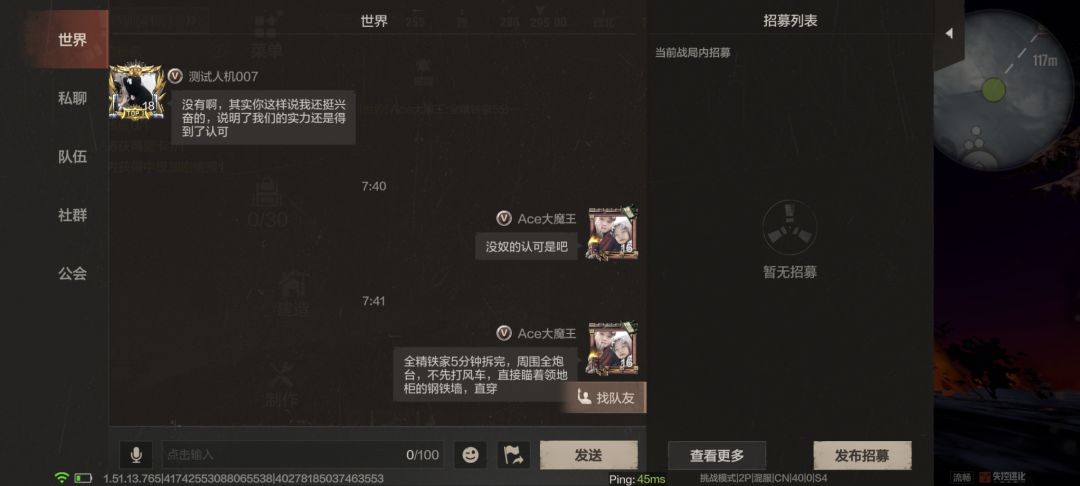Tap the microphone voice input icon
This screenshot has width=1080, height=486.
[136, 455]
